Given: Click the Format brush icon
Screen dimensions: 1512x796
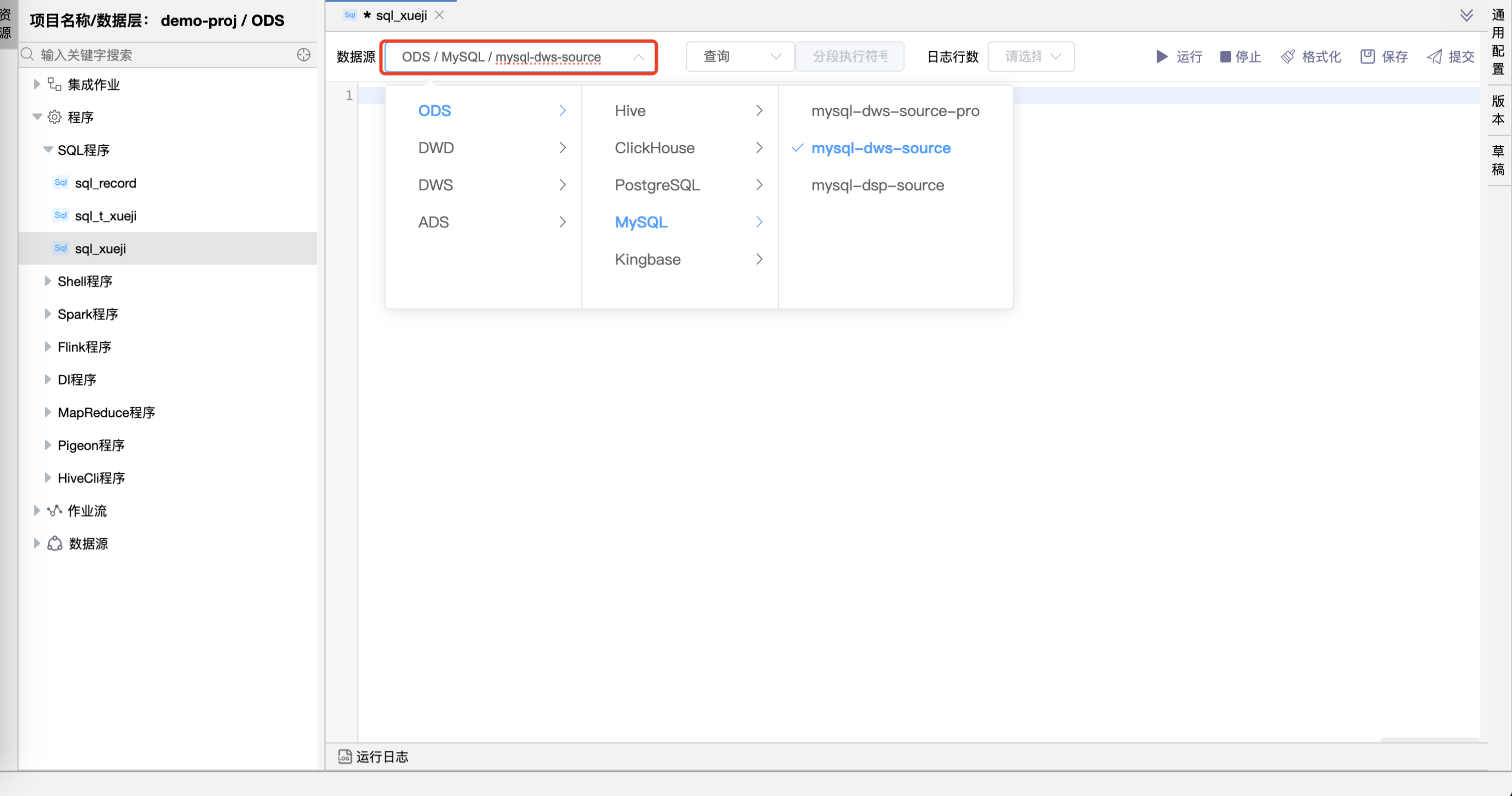Looking at the screenshot, I should (1289, 56).
